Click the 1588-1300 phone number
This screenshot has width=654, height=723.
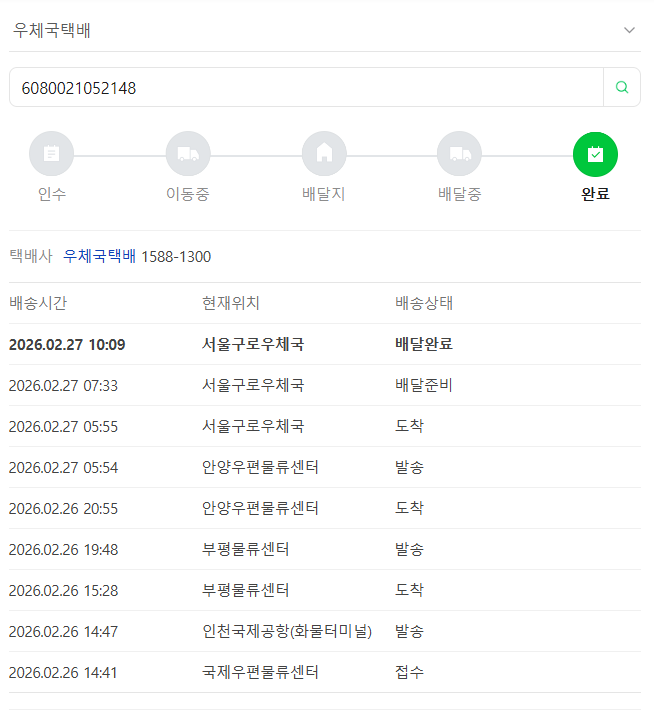[176, 256]
